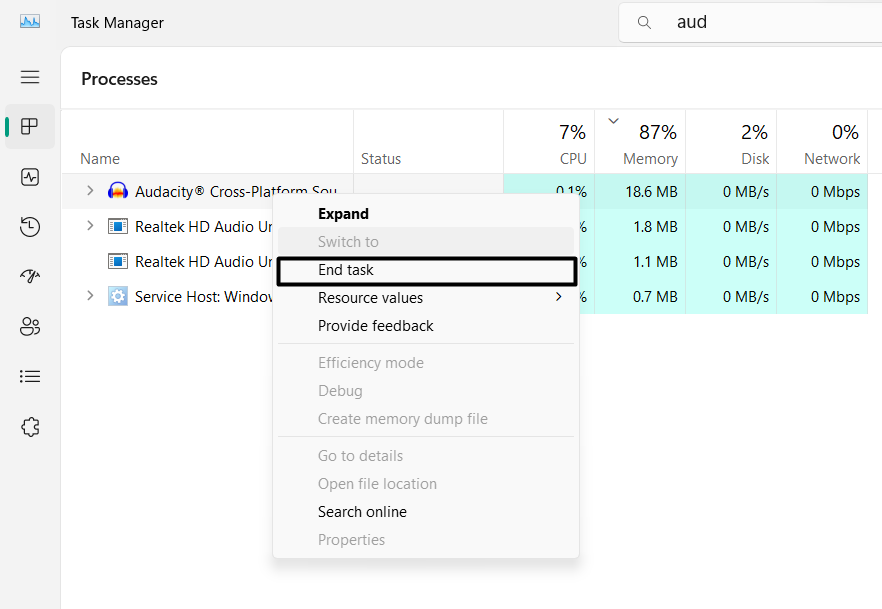This screenshot has width=882, height=609.
Task: Select Provide feedback menu entry
Action: coord(375,326)
